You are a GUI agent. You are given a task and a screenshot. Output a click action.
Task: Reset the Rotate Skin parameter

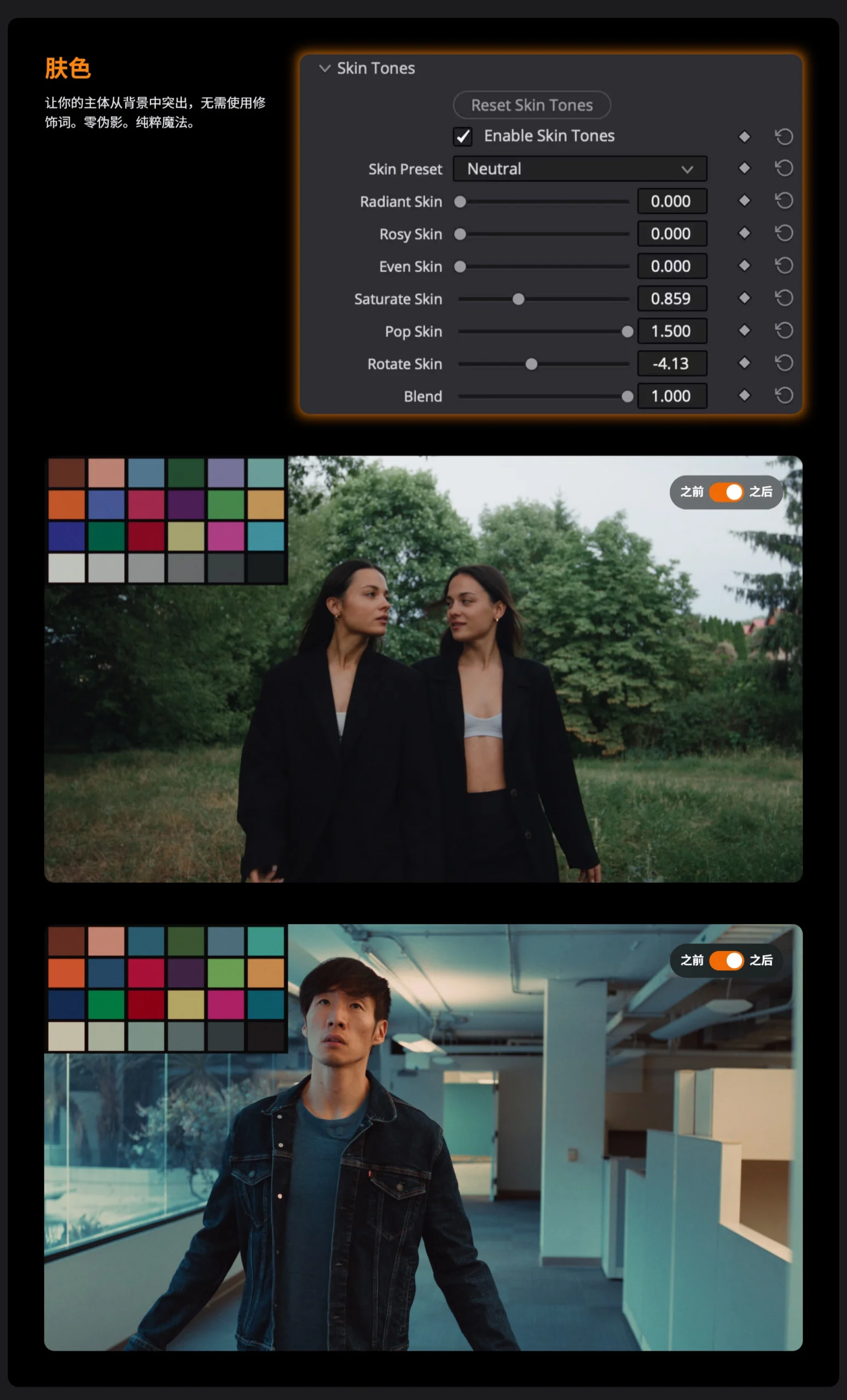[x=784, y=363]
